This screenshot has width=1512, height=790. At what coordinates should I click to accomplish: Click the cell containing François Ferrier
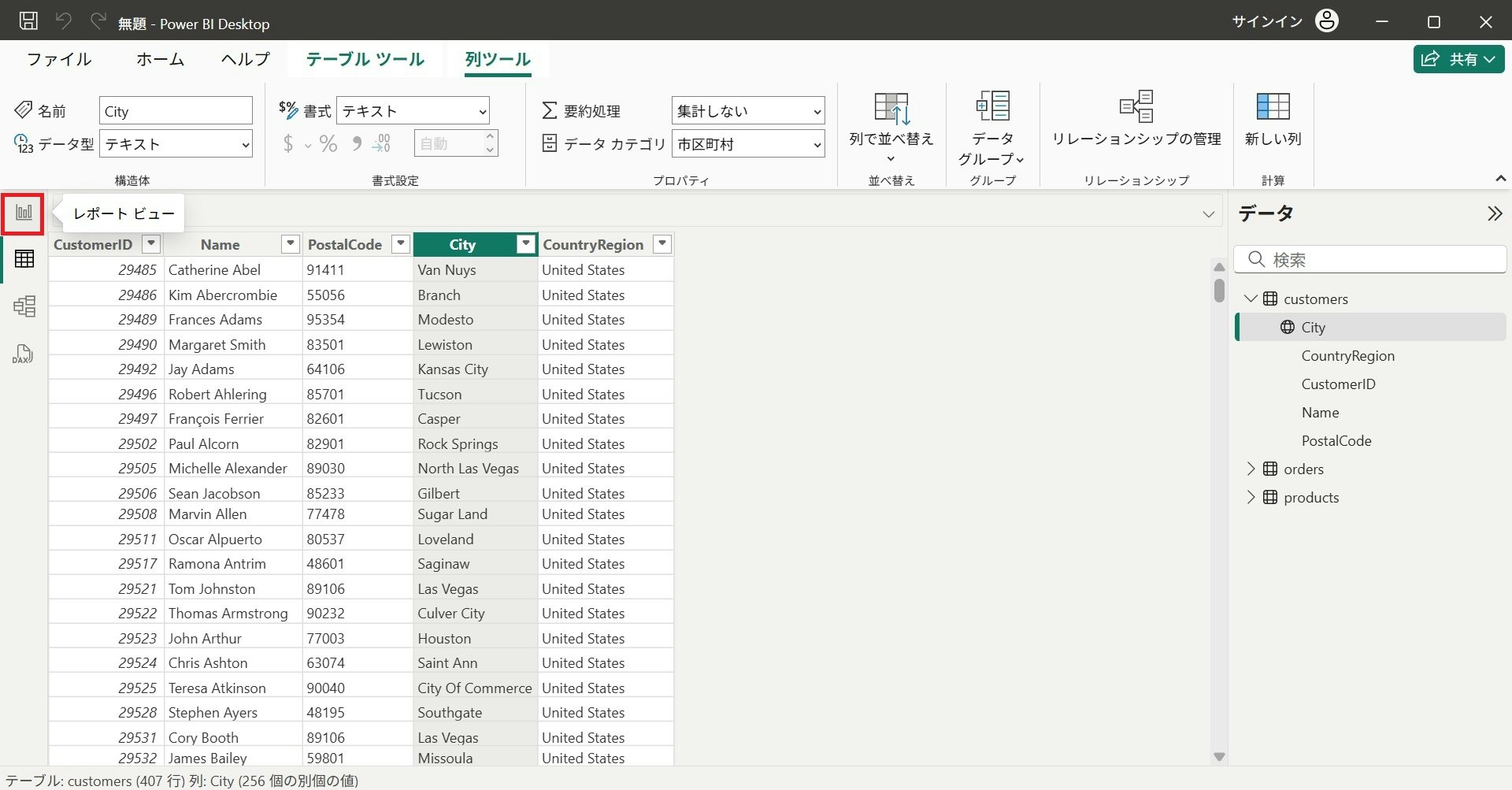pos(233,418)
